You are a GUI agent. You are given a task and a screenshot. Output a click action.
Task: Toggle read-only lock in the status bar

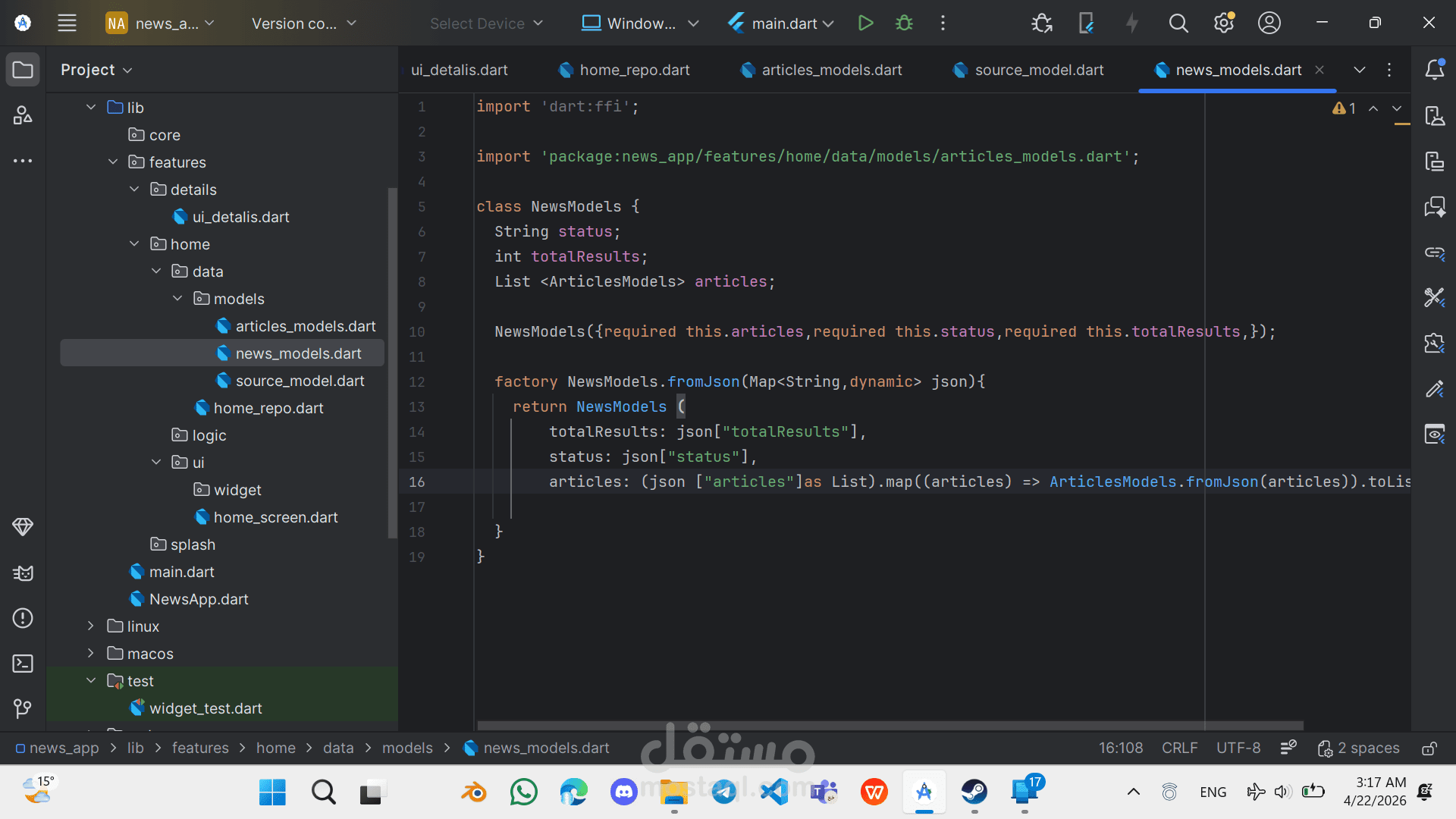click(1429, 748)
